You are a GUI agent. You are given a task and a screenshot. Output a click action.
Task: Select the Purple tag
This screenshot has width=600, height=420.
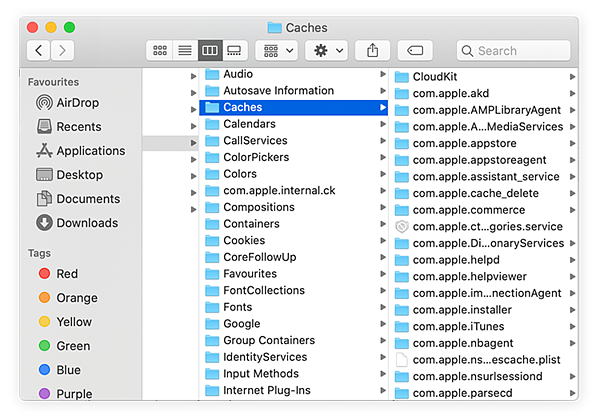65,394
